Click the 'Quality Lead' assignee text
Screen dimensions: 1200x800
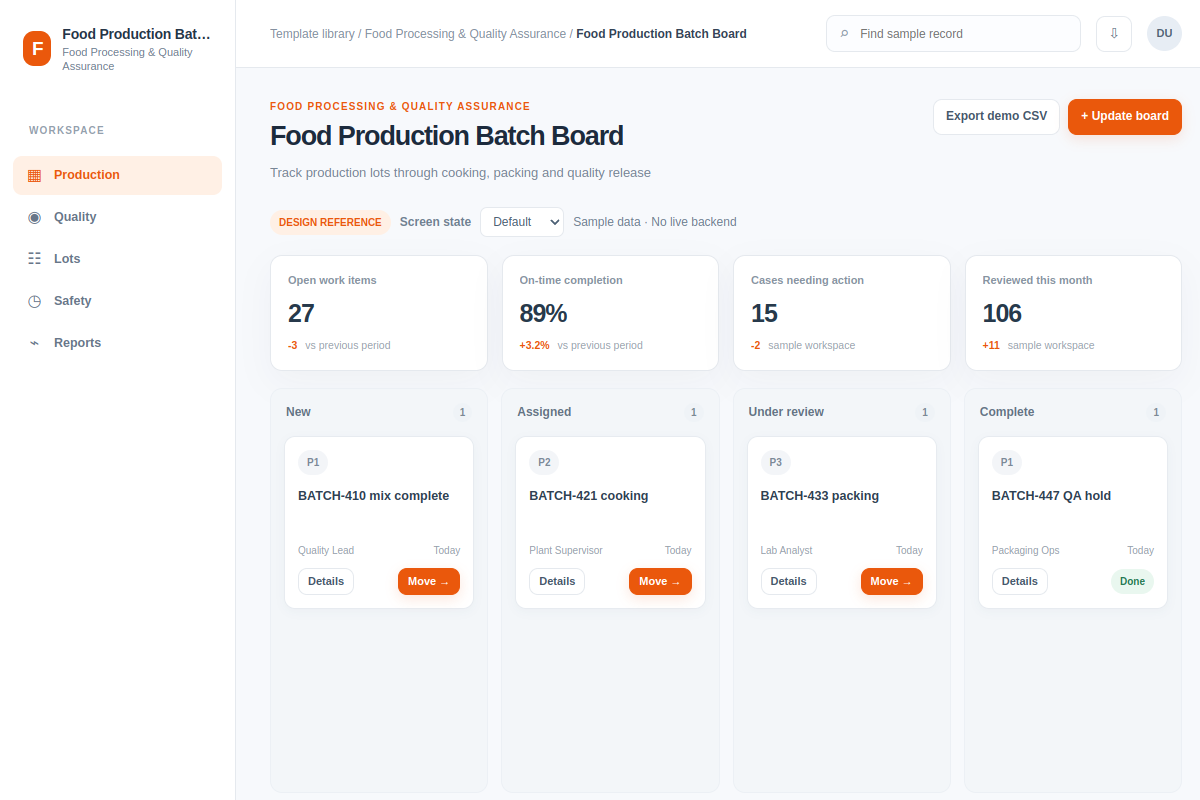click(326, 550)
